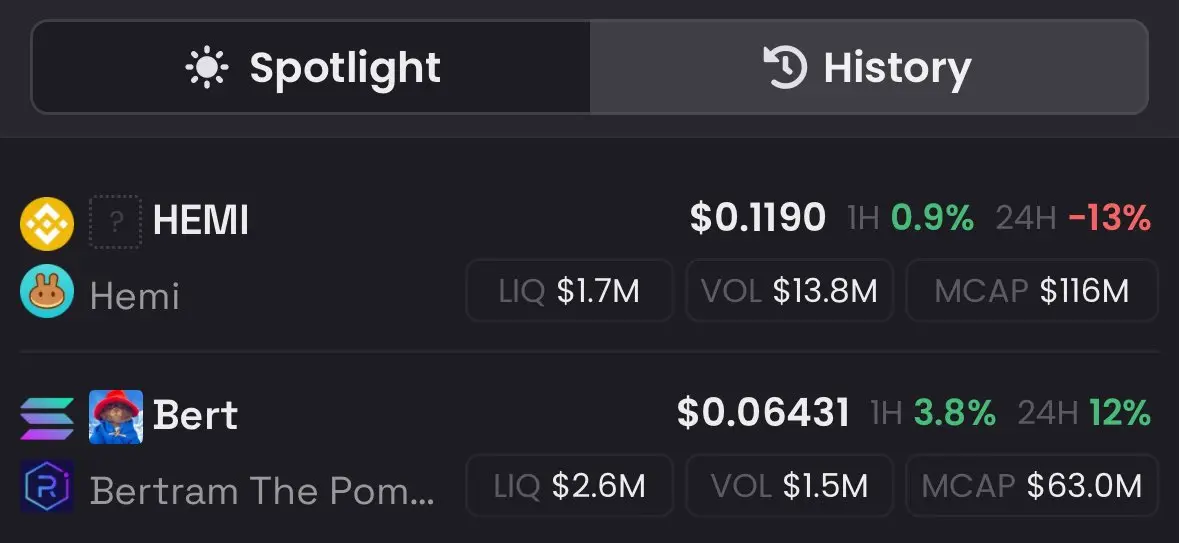Click HEMI price $0.1190
Image resolution: width=1179 pixels, height=543 pixels.
758,218
